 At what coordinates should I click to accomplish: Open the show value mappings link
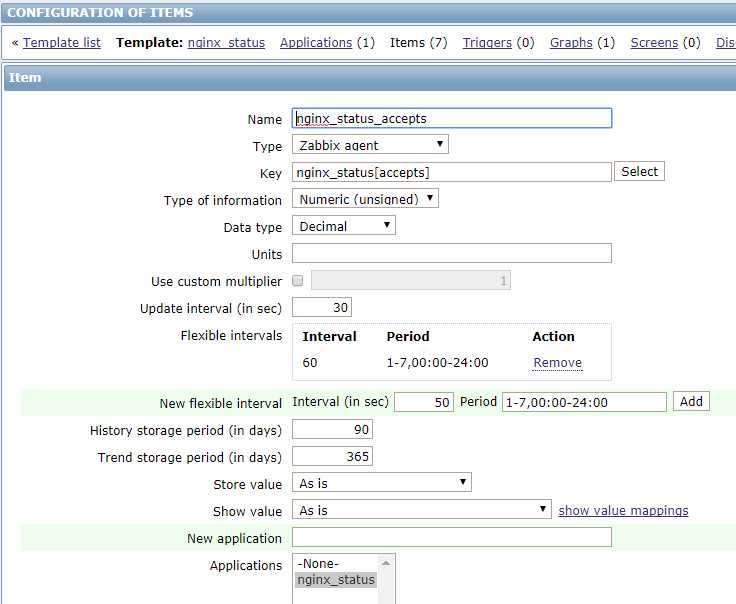tap(623, 511)
